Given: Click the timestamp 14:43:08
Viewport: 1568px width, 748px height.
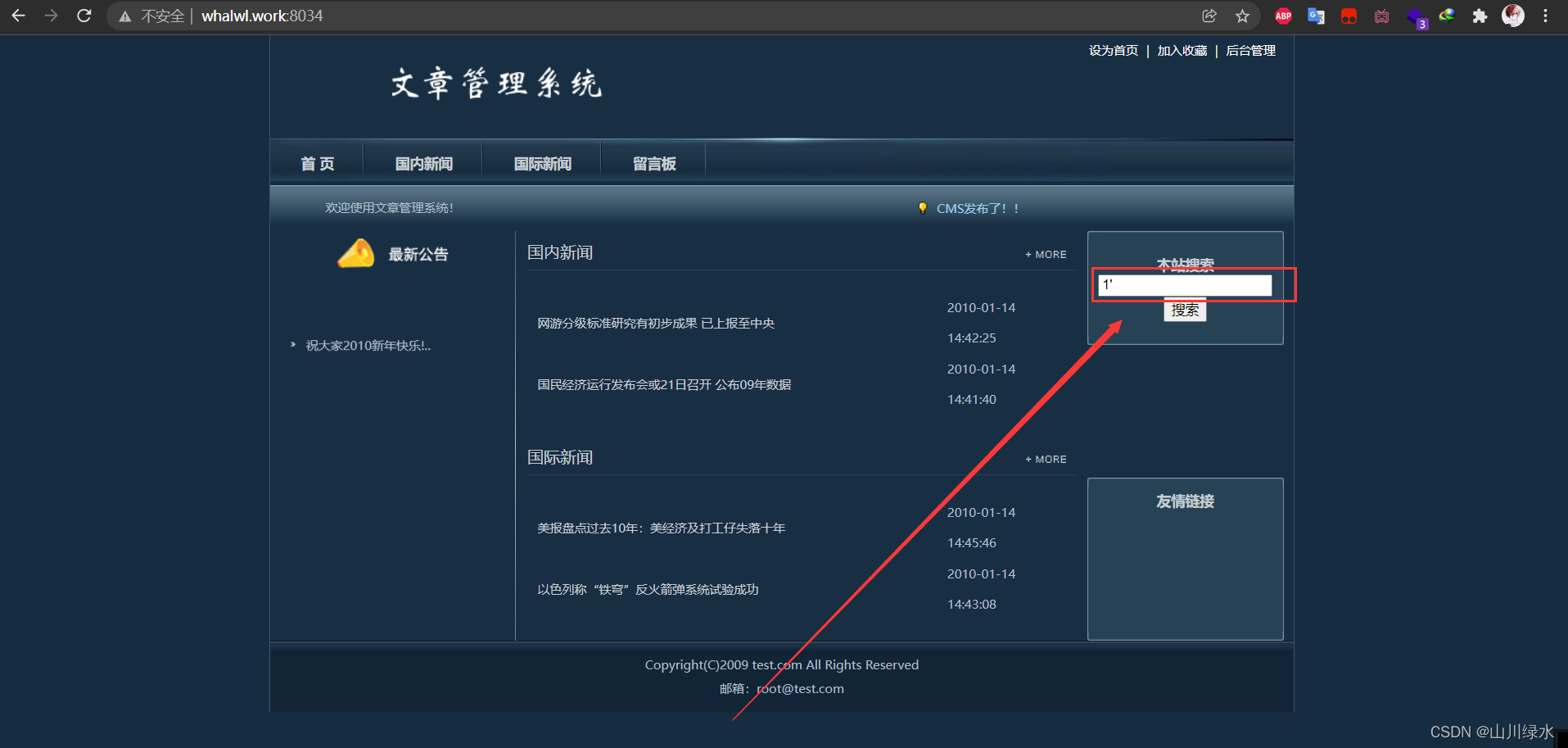Looking at the screenshot, I should coord(972,605).
